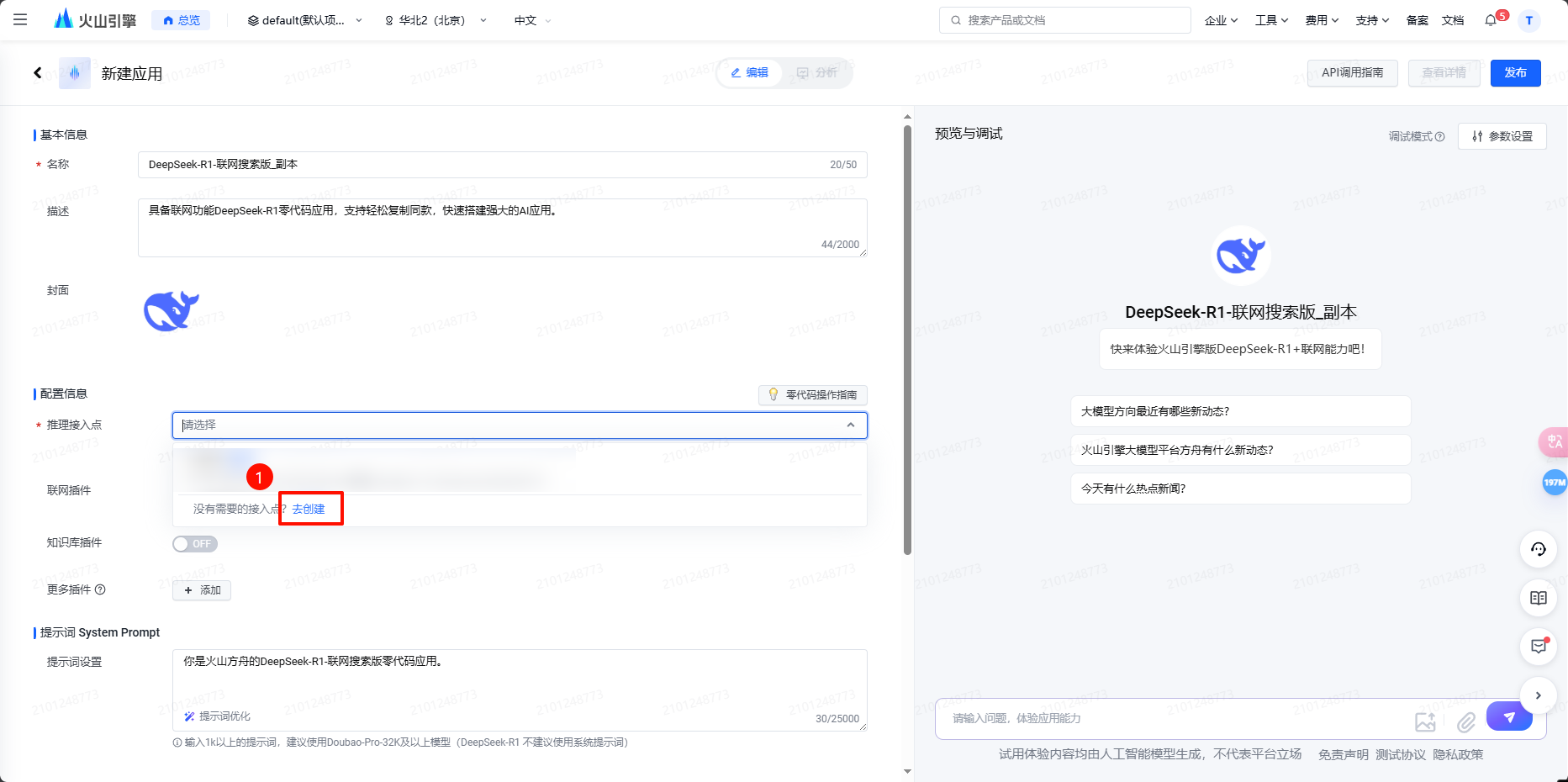Click the paperclip attachment icon
Screen dimensions: 1568x782
coord(1466,721)
